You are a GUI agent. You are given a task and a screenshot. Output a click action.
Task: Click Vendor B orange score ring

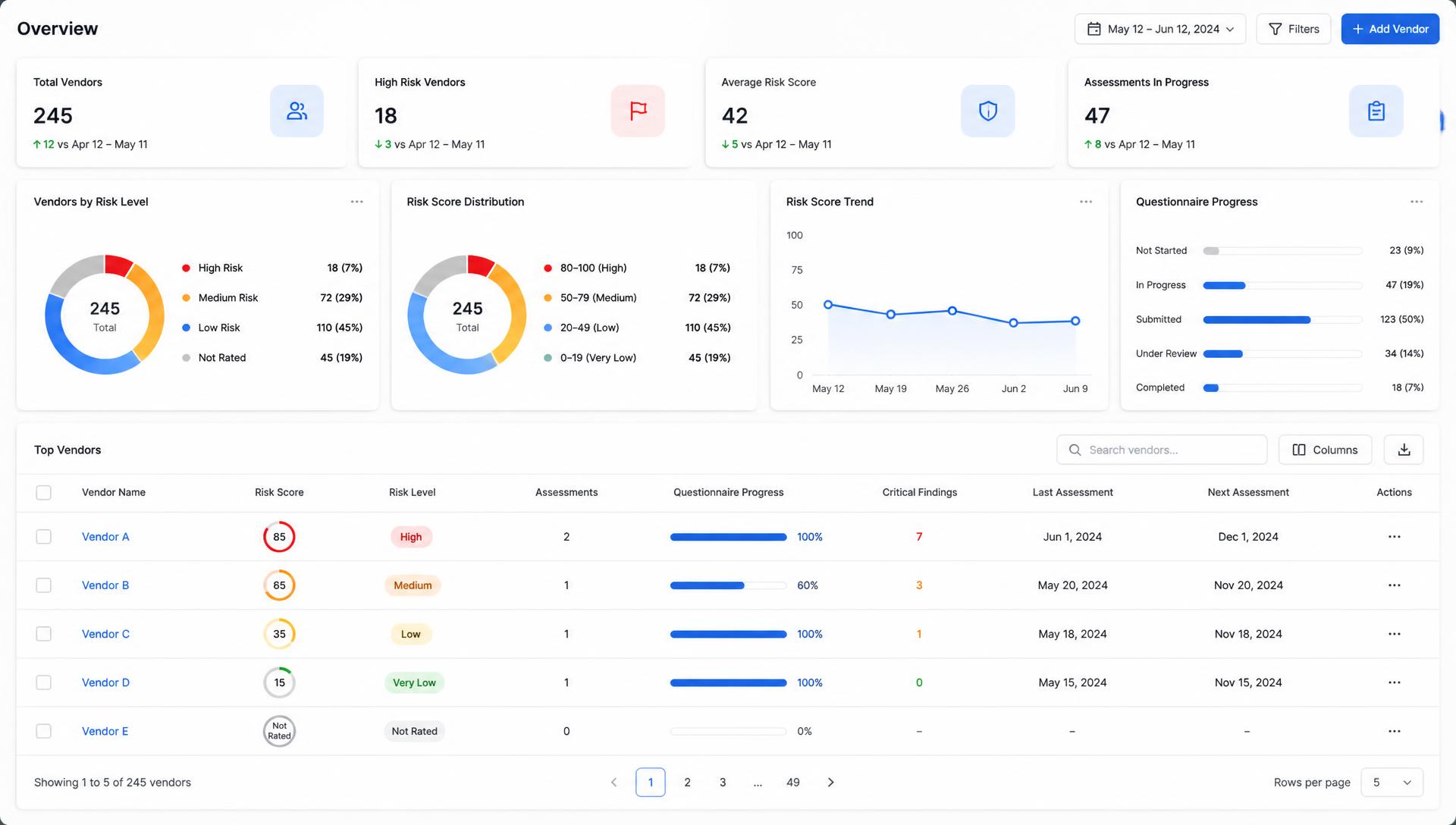tap(279, 585)
